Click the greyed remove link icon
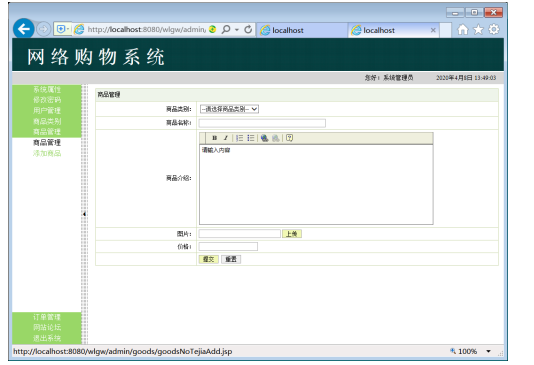 coord(276,138)
